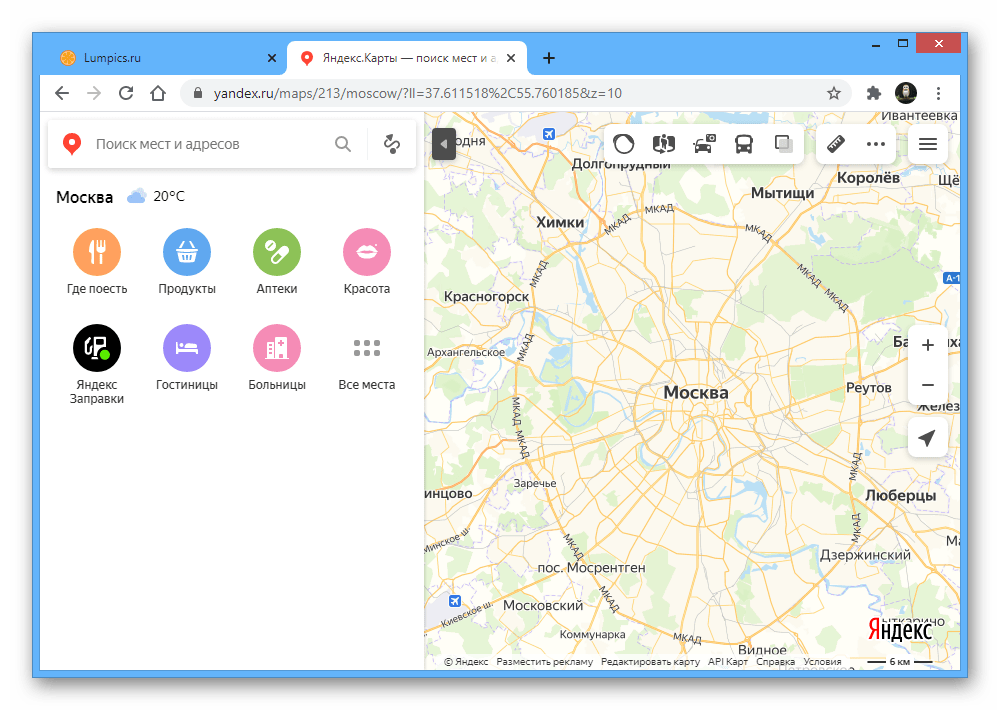Zoom in with the plus button
Screen dimensions: 1000x710
[927, 345]
